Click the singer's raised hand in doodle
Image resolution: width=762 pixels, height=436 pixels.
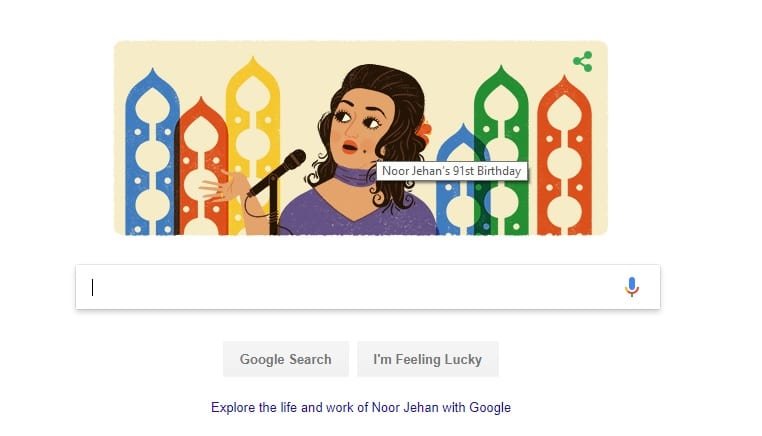(224, 186)
